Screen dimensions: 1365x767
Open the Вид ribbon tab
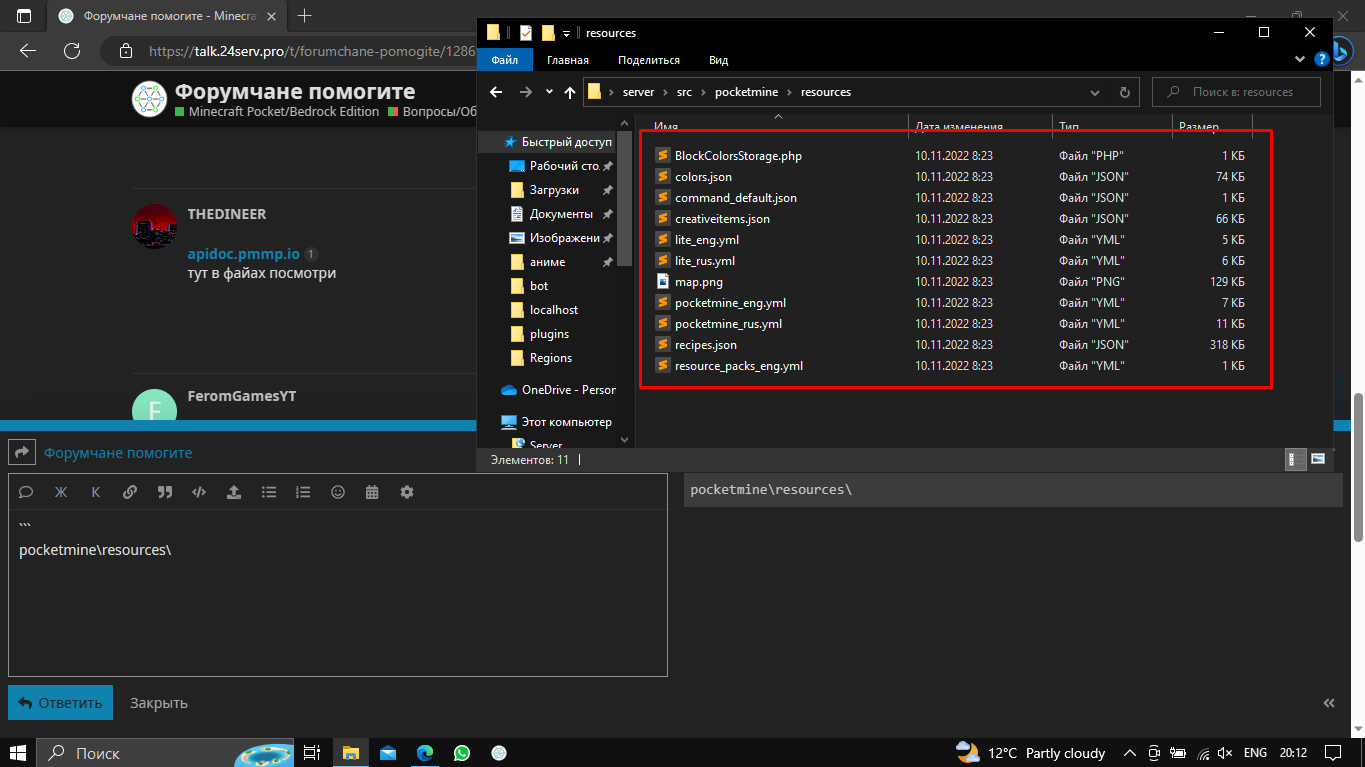click(718, 60)
